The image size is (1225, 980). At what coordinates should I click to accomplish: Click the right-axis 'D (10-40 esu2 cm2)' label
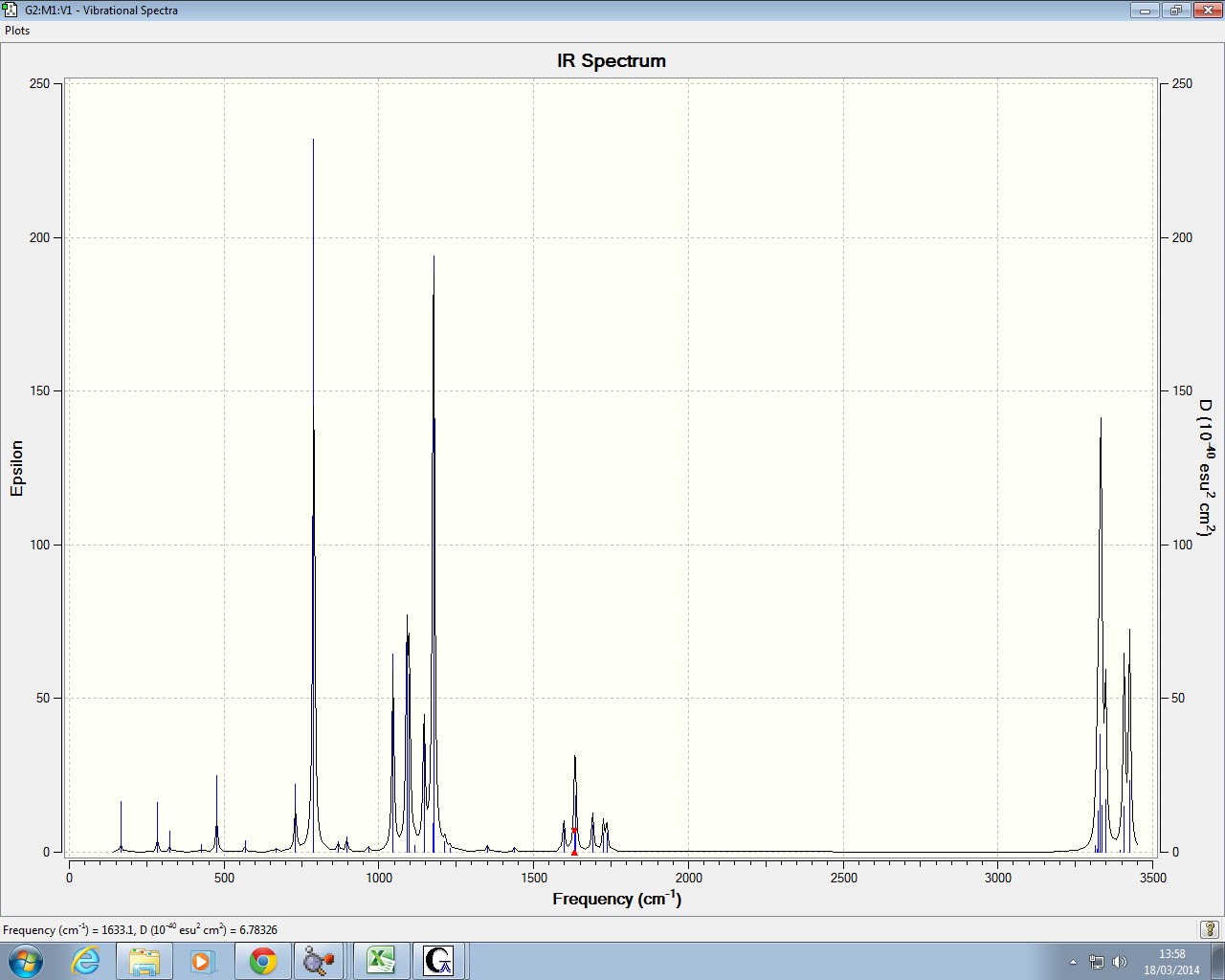click(1206, 468)
